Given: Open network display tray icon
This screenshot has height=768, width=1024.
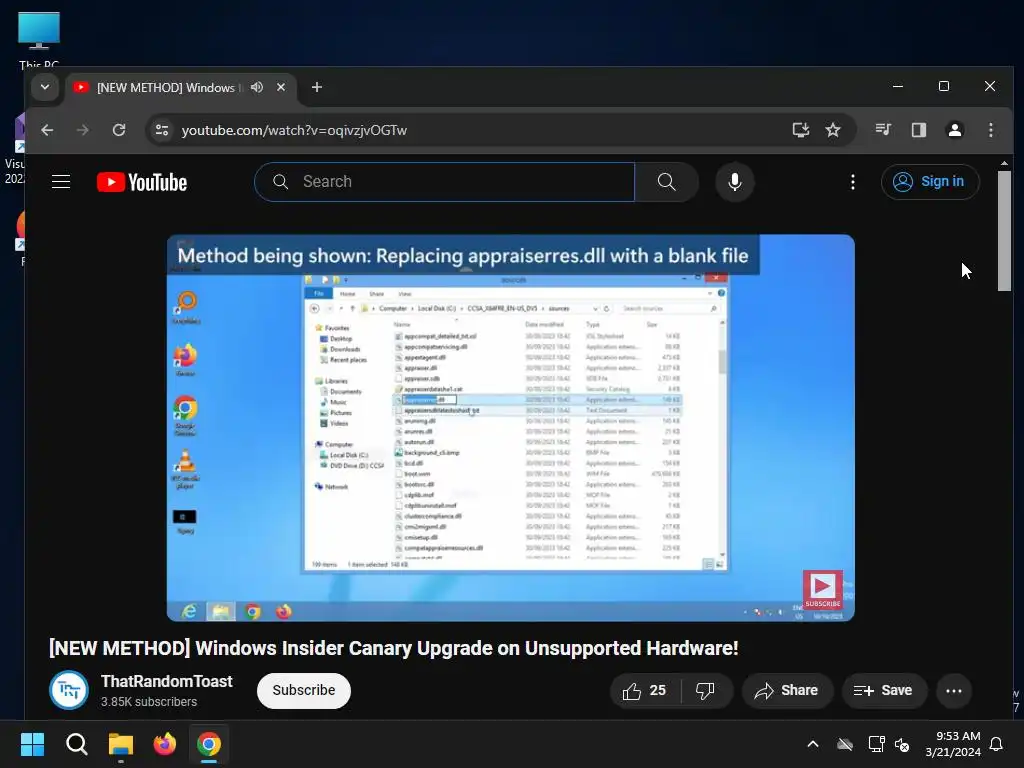Looking at the screenshot, I should (876, 744).
